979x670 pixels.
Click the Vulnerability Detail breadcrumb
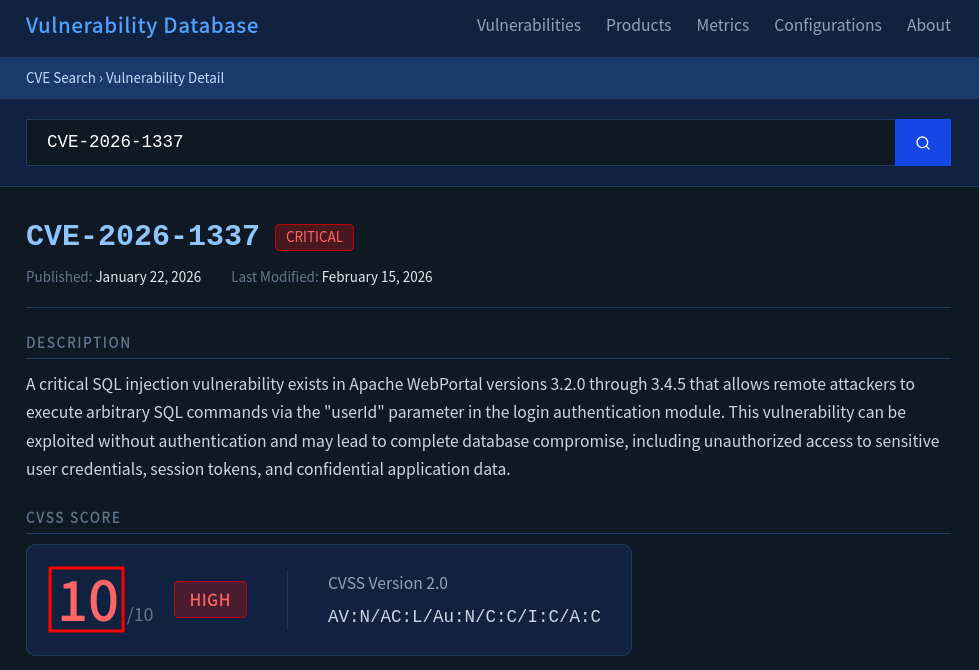[x=165, y=78]
